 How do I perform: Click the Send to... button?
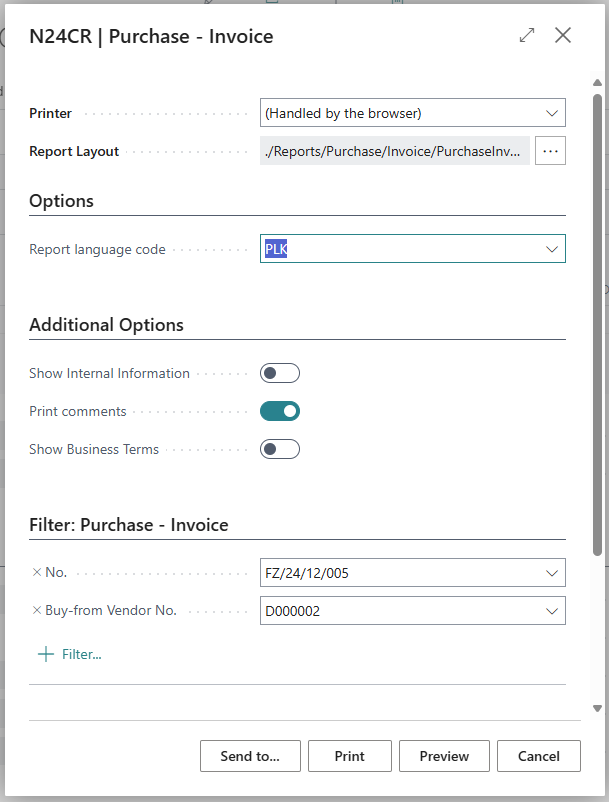[250, 756]
